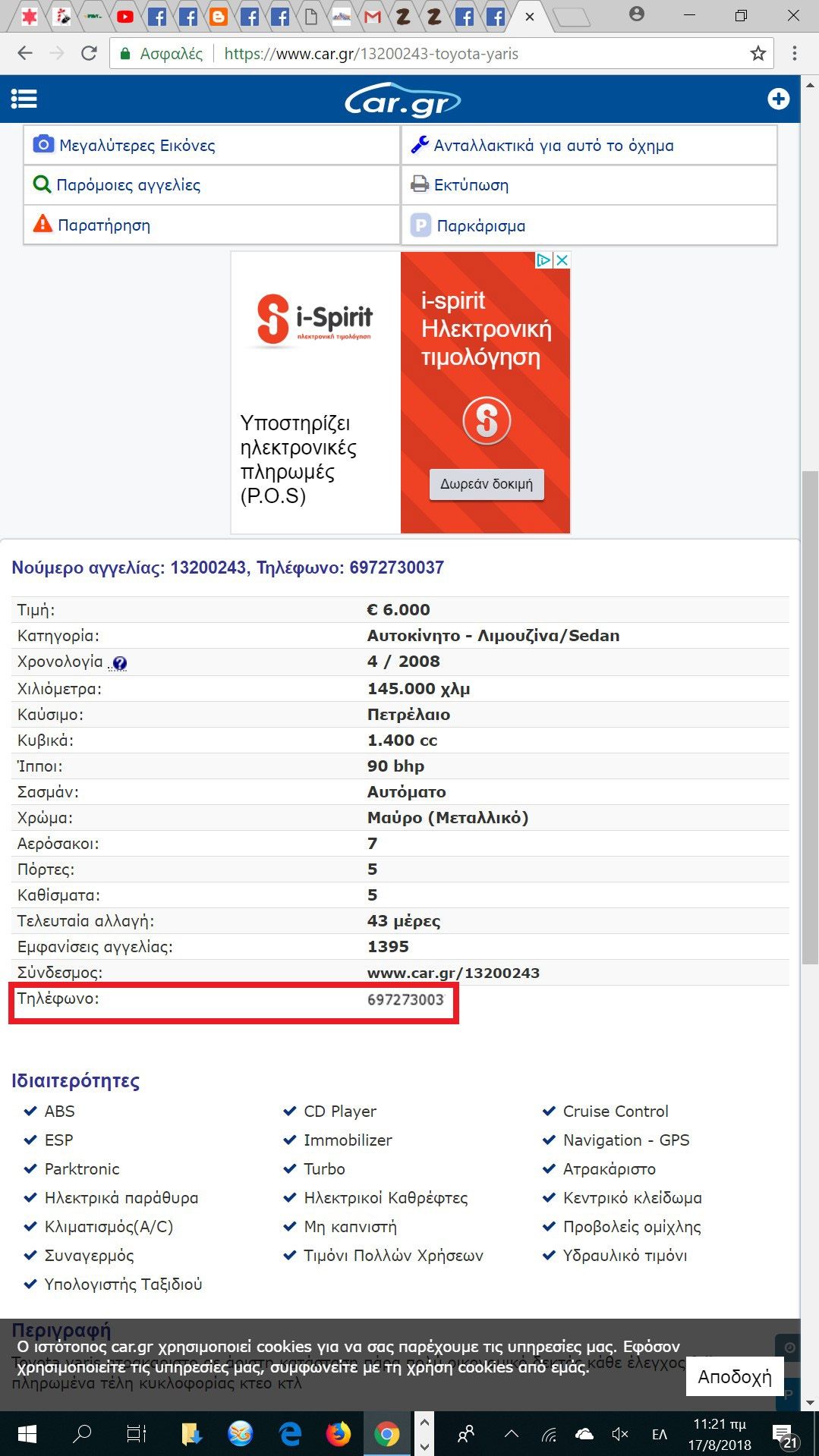Click the Μεγαλύτερες Εικόνες link

(x=137, y=145)
